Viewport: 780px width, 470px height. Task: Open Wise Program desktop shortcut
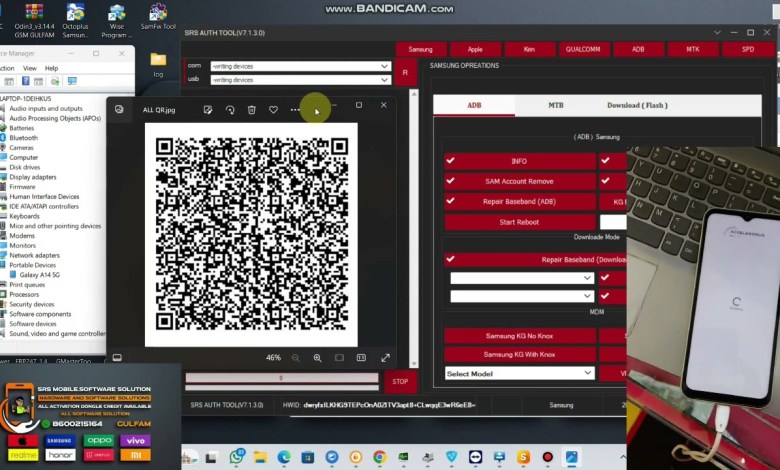point(116,21)
